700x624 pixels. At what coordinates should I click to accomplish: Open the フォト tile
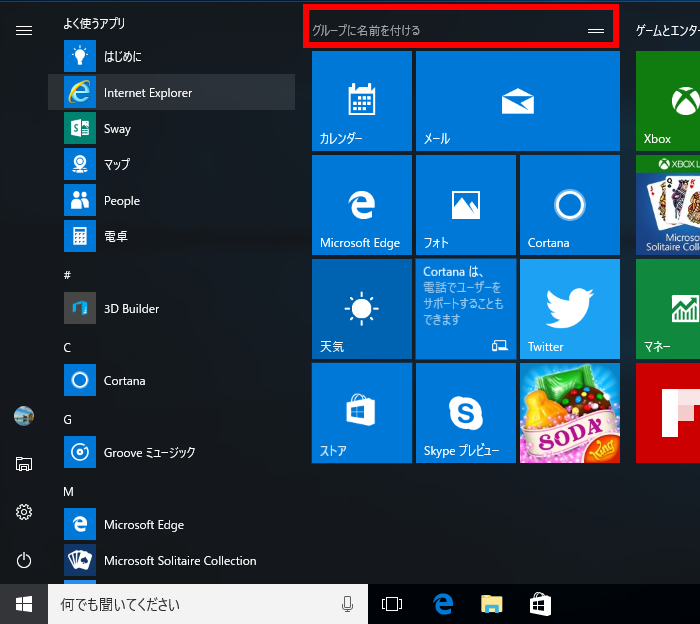tap(466, 205)
